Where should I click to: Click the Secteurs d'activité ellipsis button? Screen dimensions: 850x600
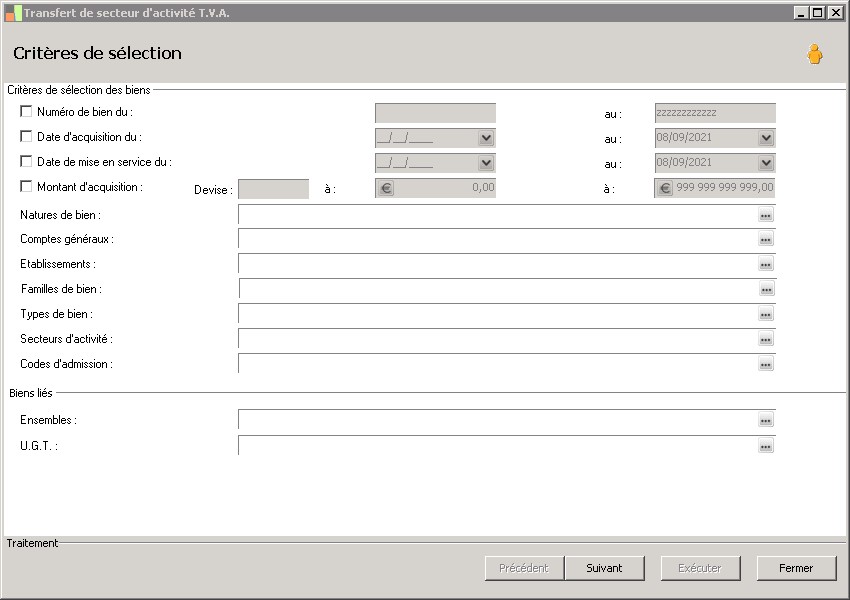coord(766,340)
